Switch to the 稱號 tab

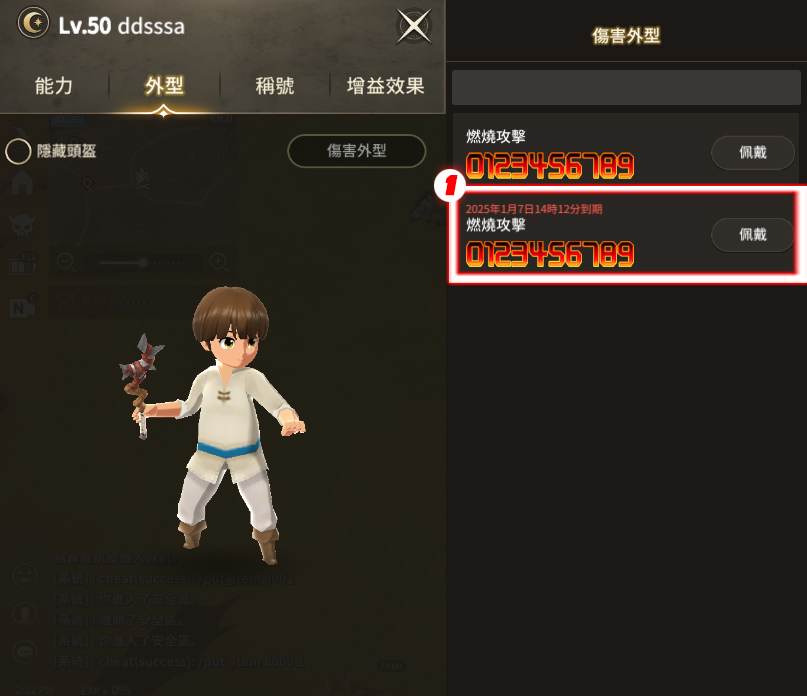pos(275,85)
